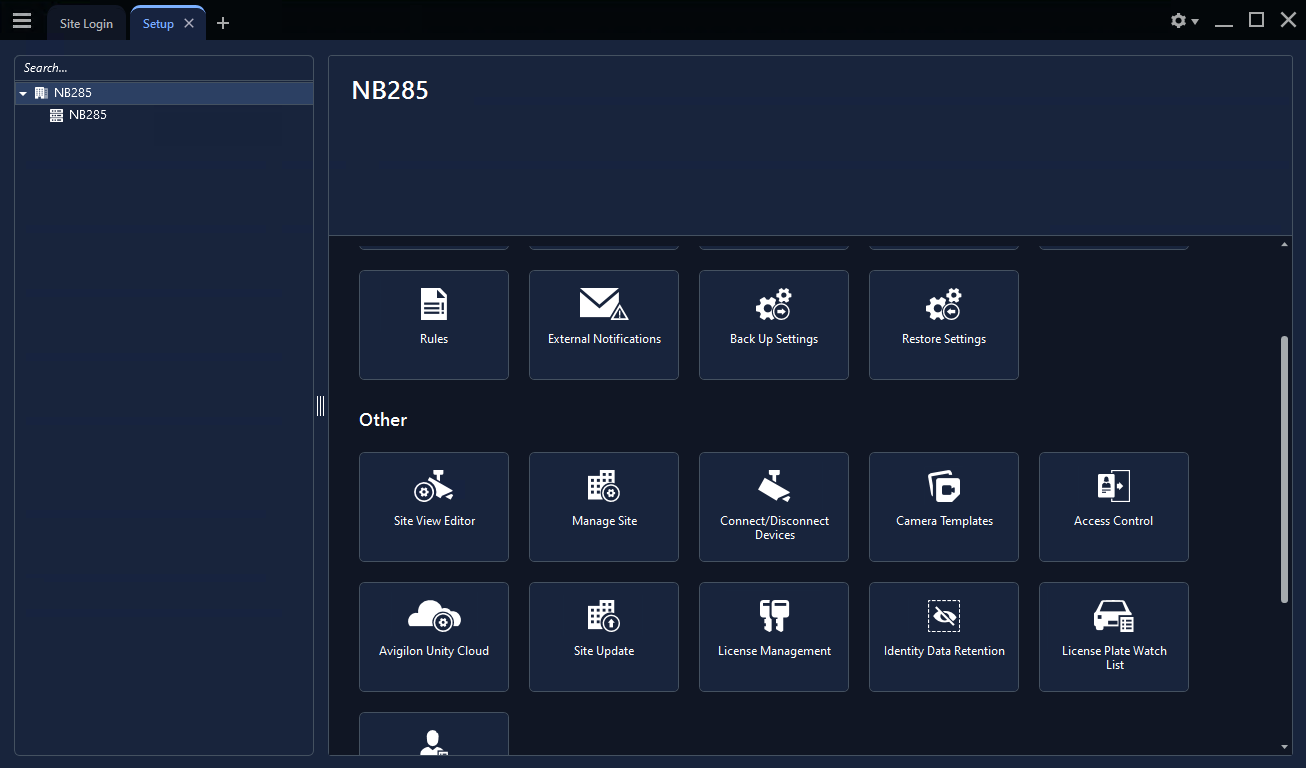Open Identity Data Retention settings
This screenshot has width=1306, height=768.
(x=943, y=636)
